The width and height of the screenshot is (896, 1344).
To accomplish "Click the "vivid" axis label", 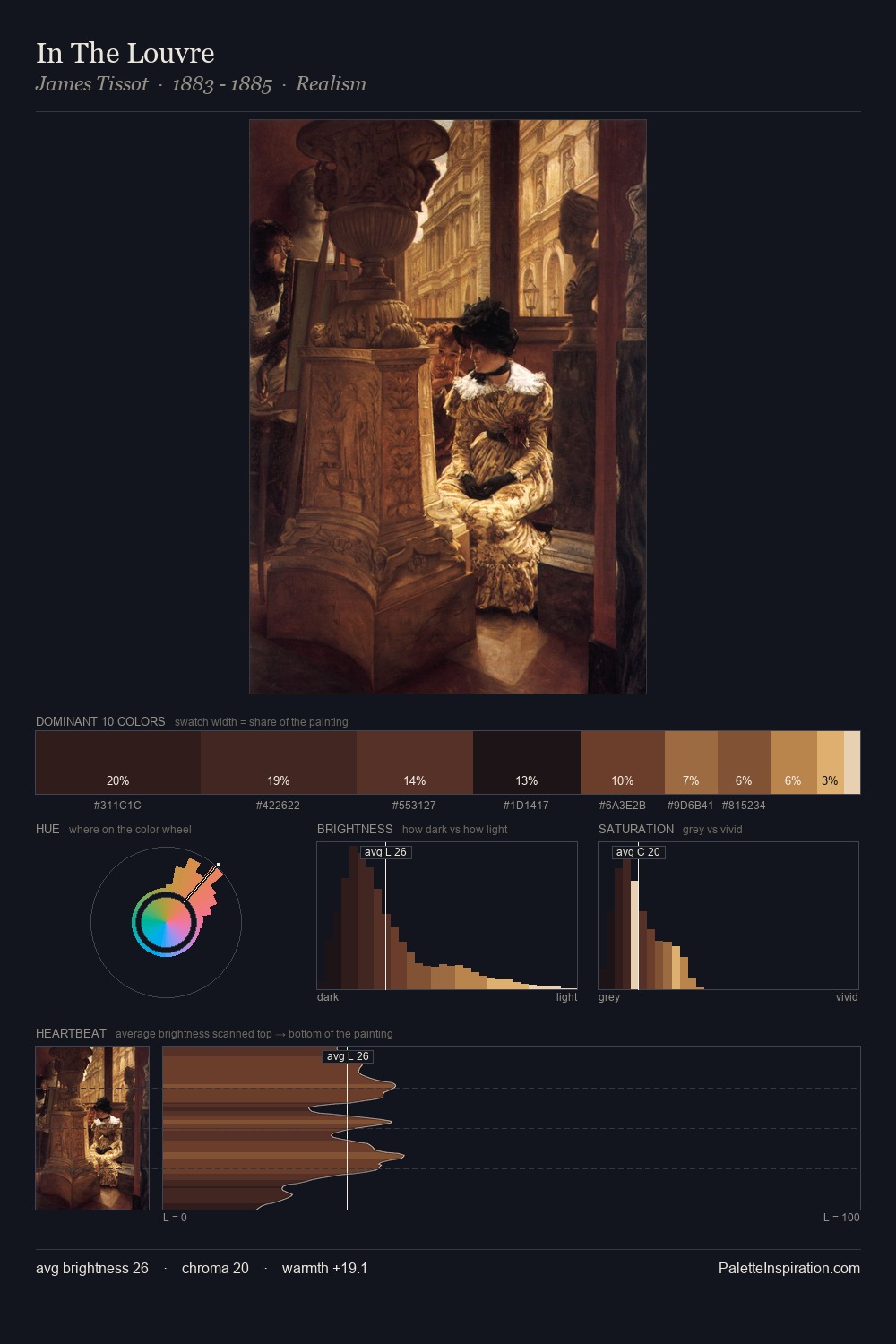I will [x=847, y=997].
